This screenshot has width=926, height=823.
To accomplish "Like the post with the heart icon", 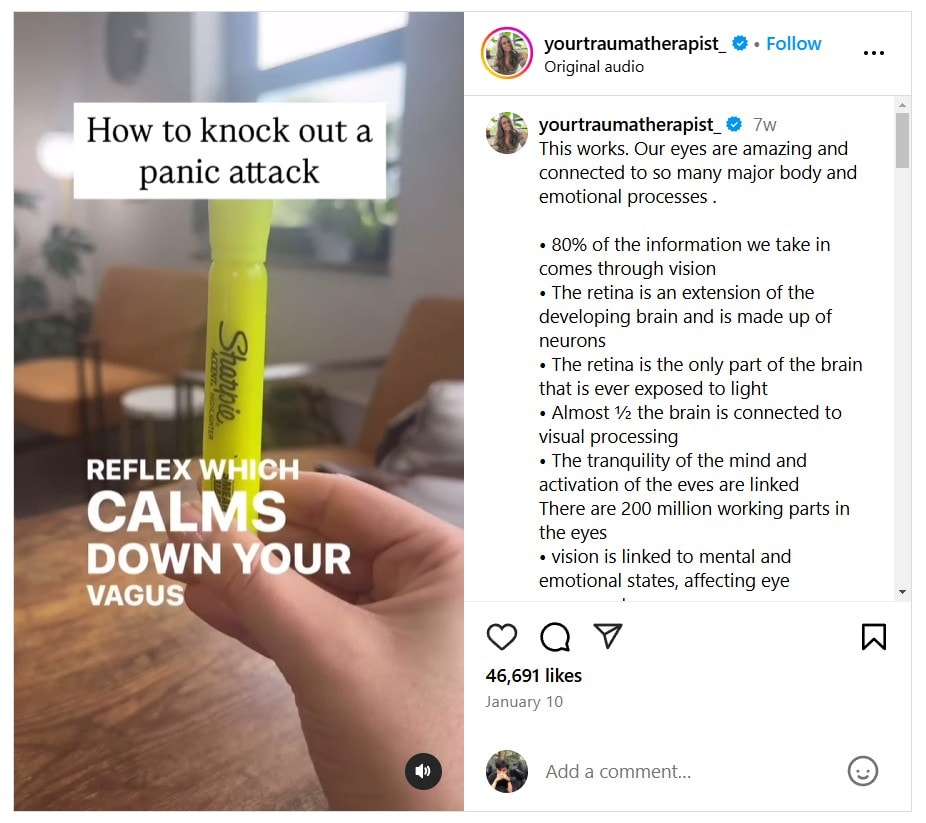I will 501,637.
